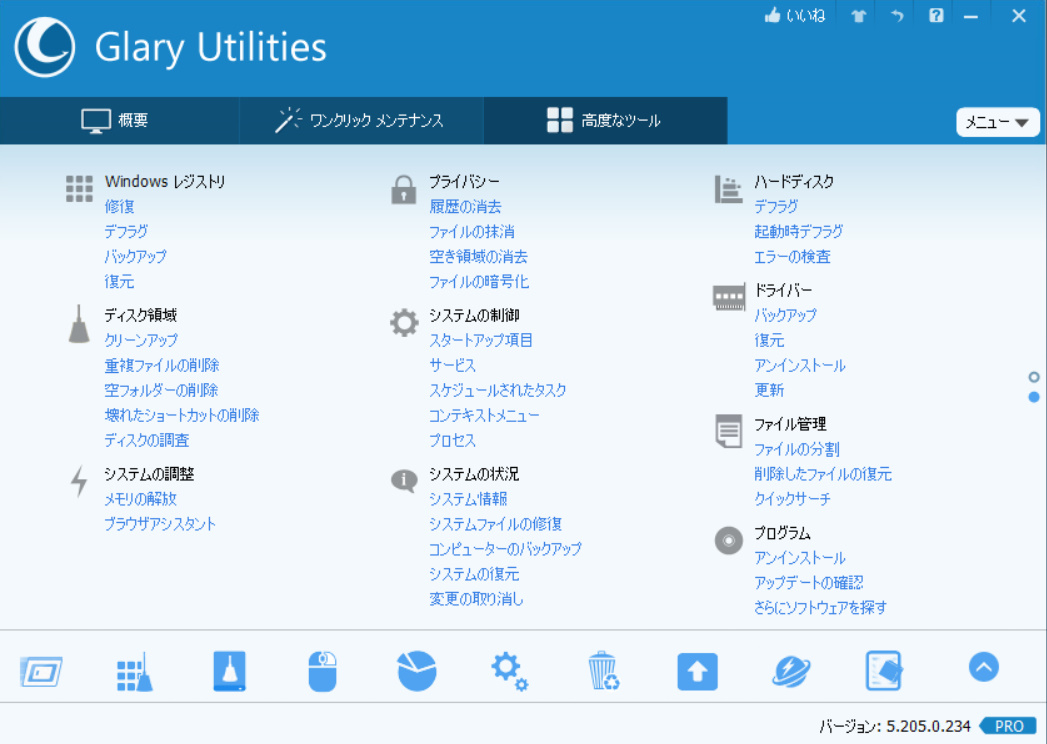Click the プライバシー padlock icon

403,190
